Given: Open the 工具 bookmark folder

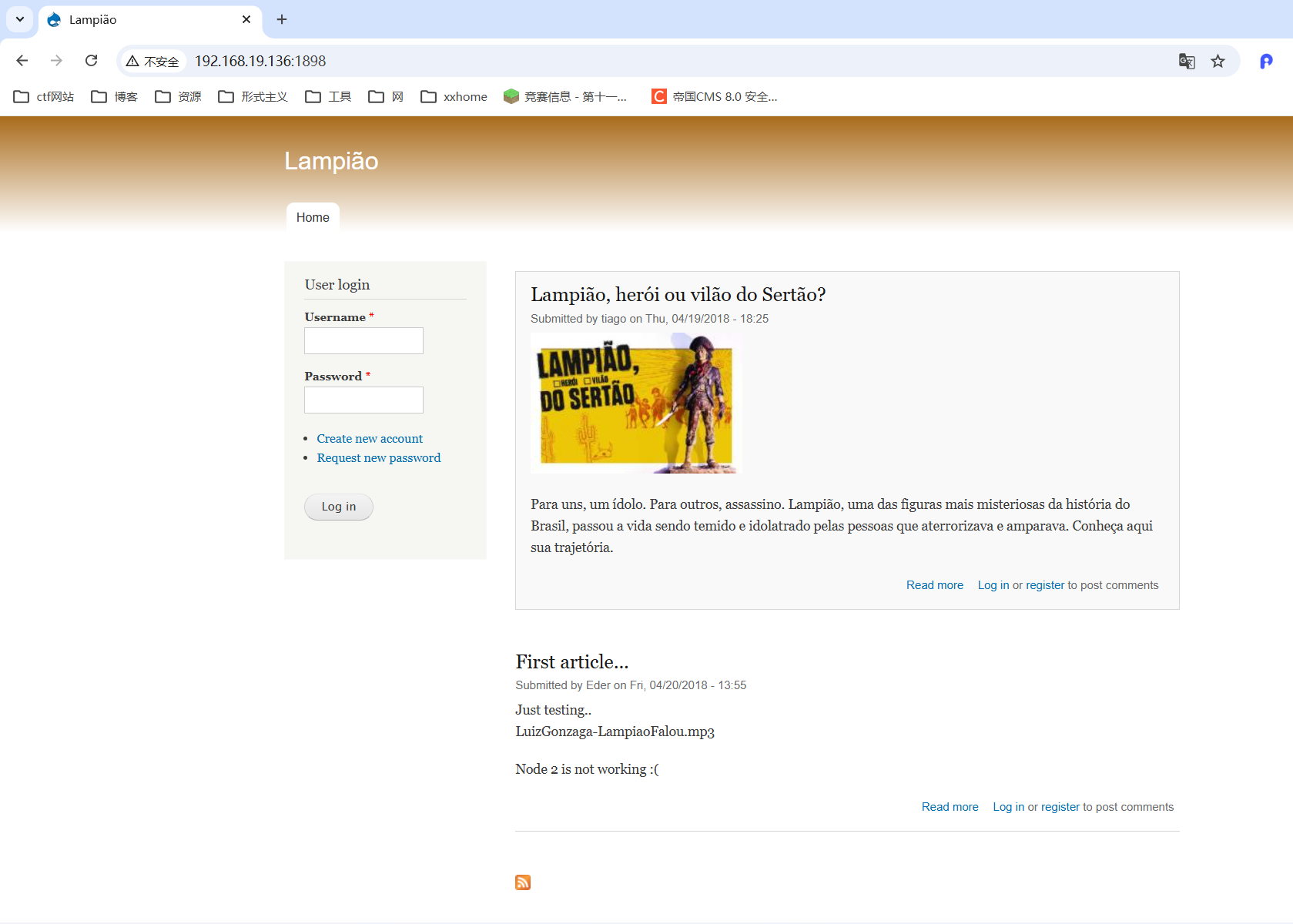Looking at the screenshot, I should tap(328, 96).
